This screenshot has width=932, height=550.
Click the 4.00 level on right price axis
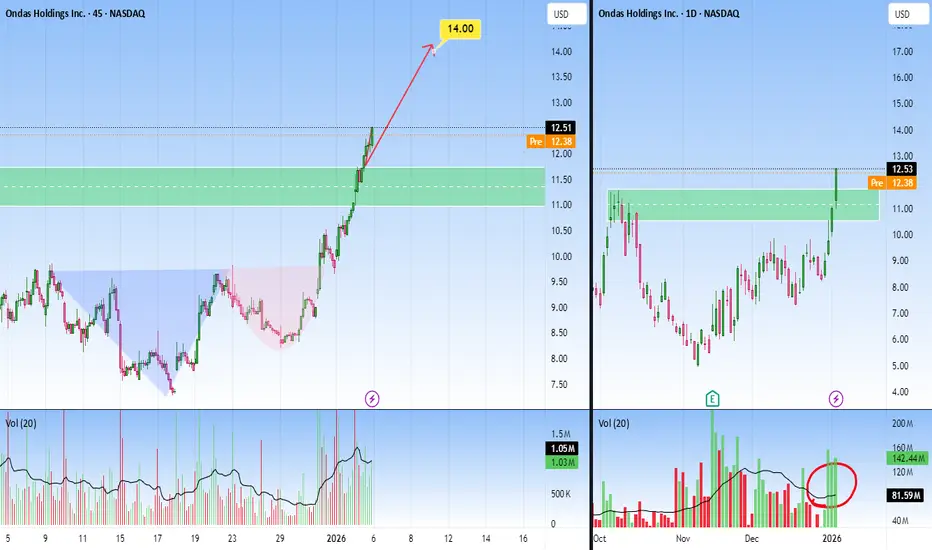click(x=900, y=392)
